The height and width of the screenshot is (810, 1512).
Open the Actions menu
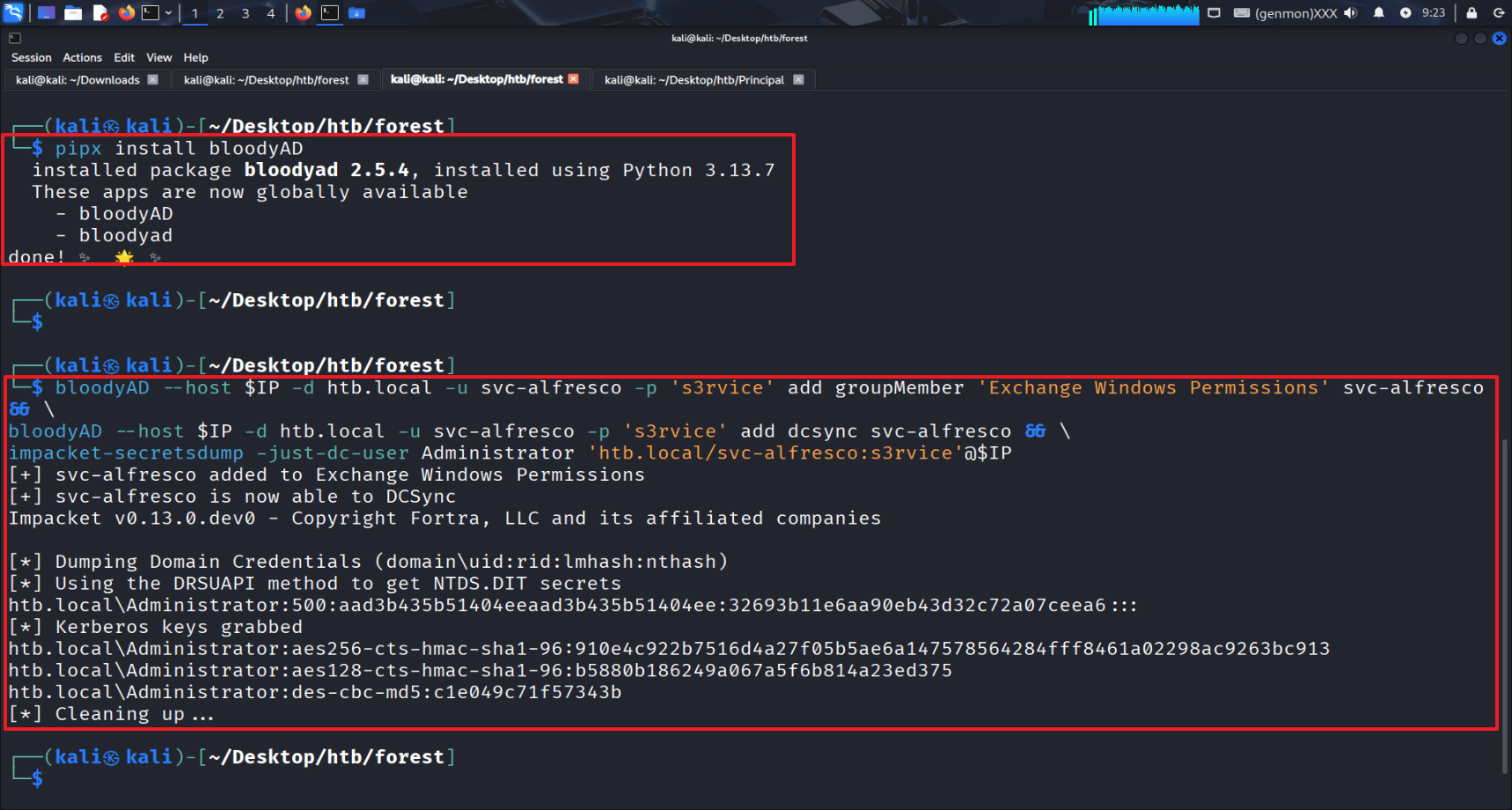(x=83, y=57)
